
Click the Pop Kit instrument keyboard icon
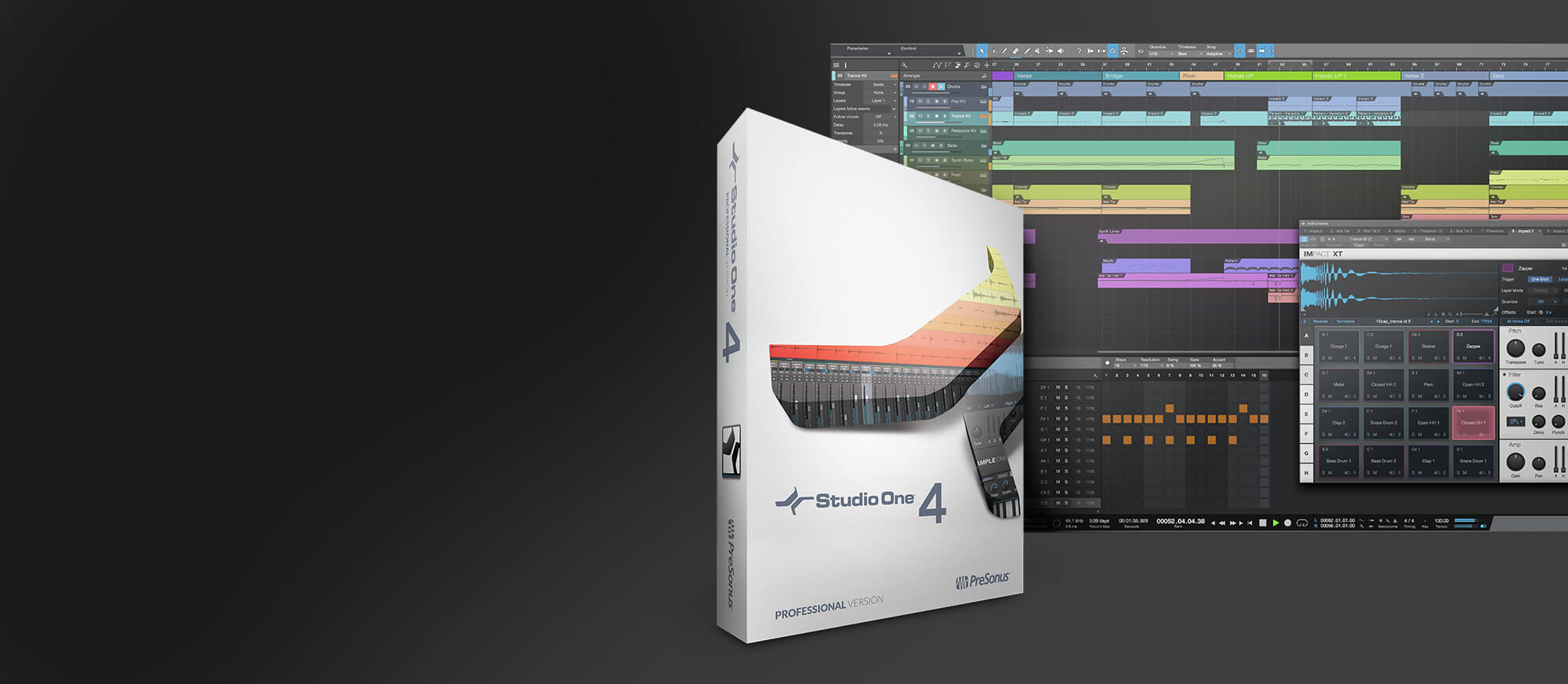click(x=983, y=101)
